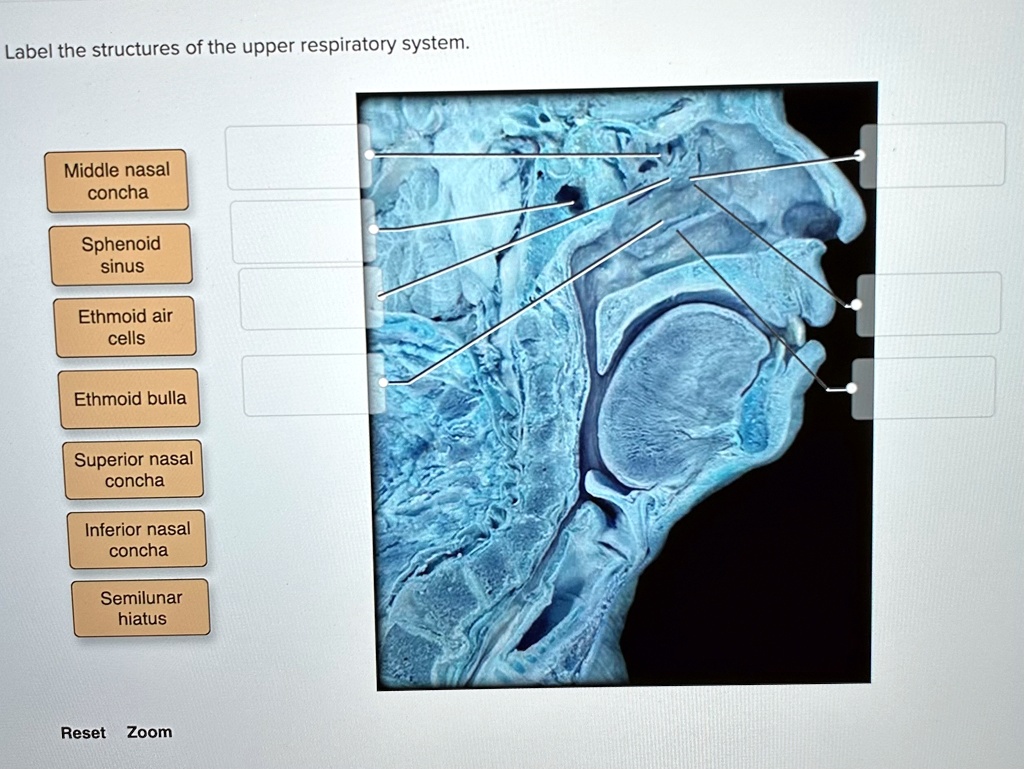Select the Inferior nasal concha label
The image size is (1024, 769).
tap(137, 539)
